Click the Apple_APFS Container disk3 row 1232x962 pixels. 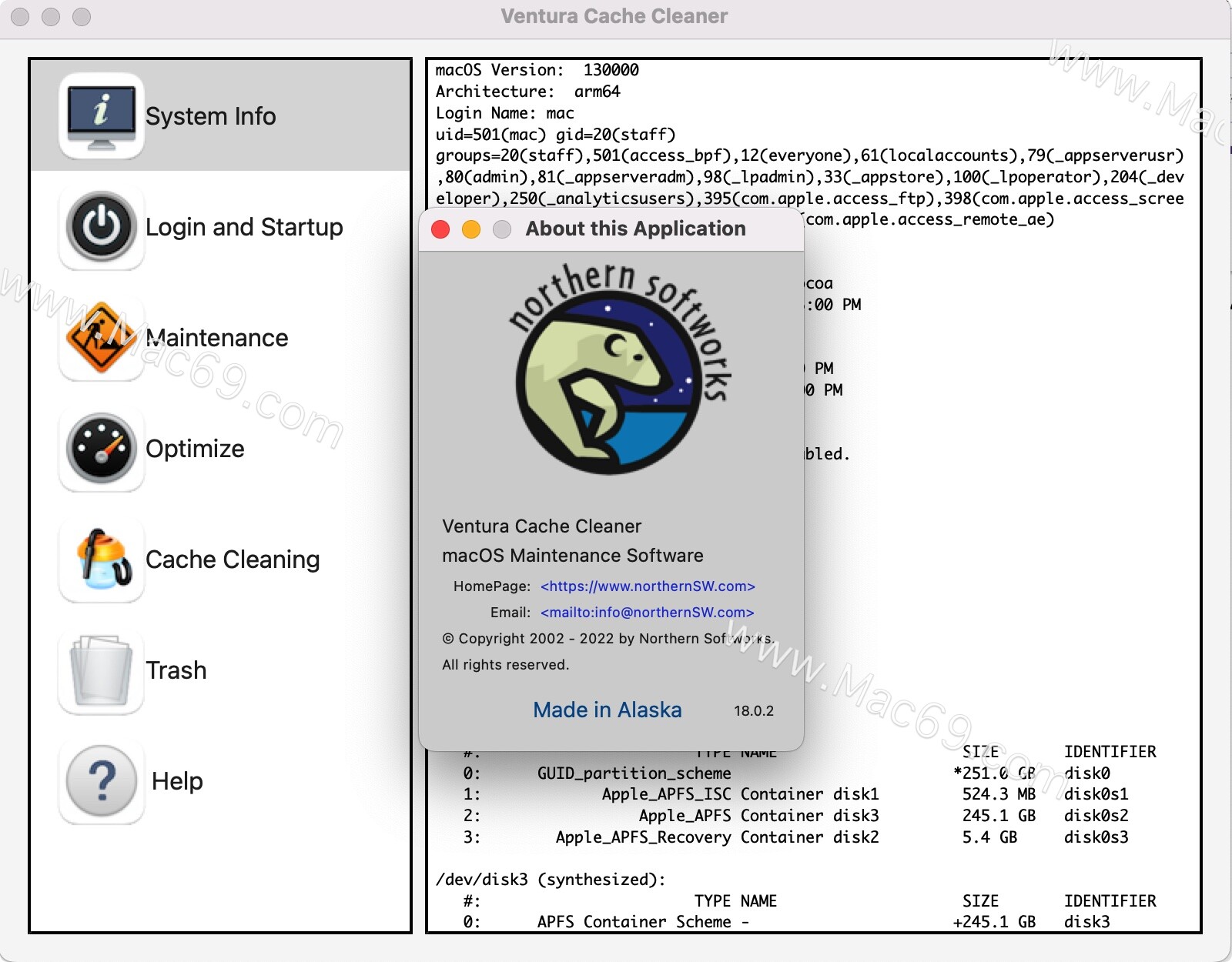point(795,816)
